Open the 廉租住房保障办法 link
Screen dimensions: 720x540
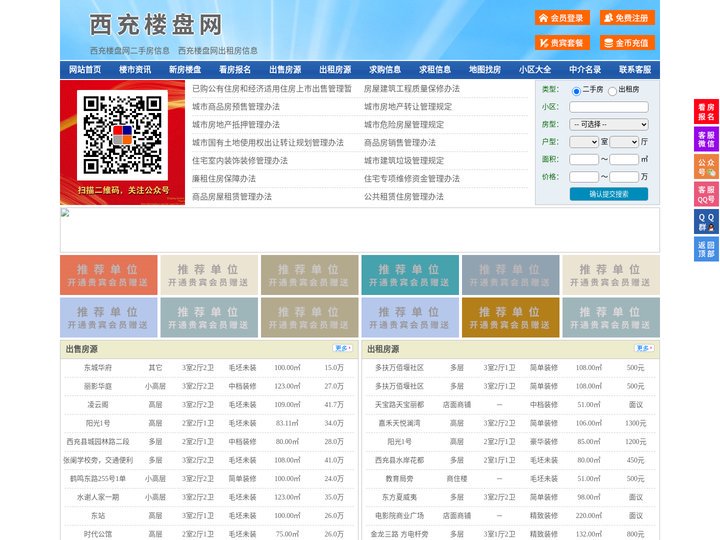point(224,179)
